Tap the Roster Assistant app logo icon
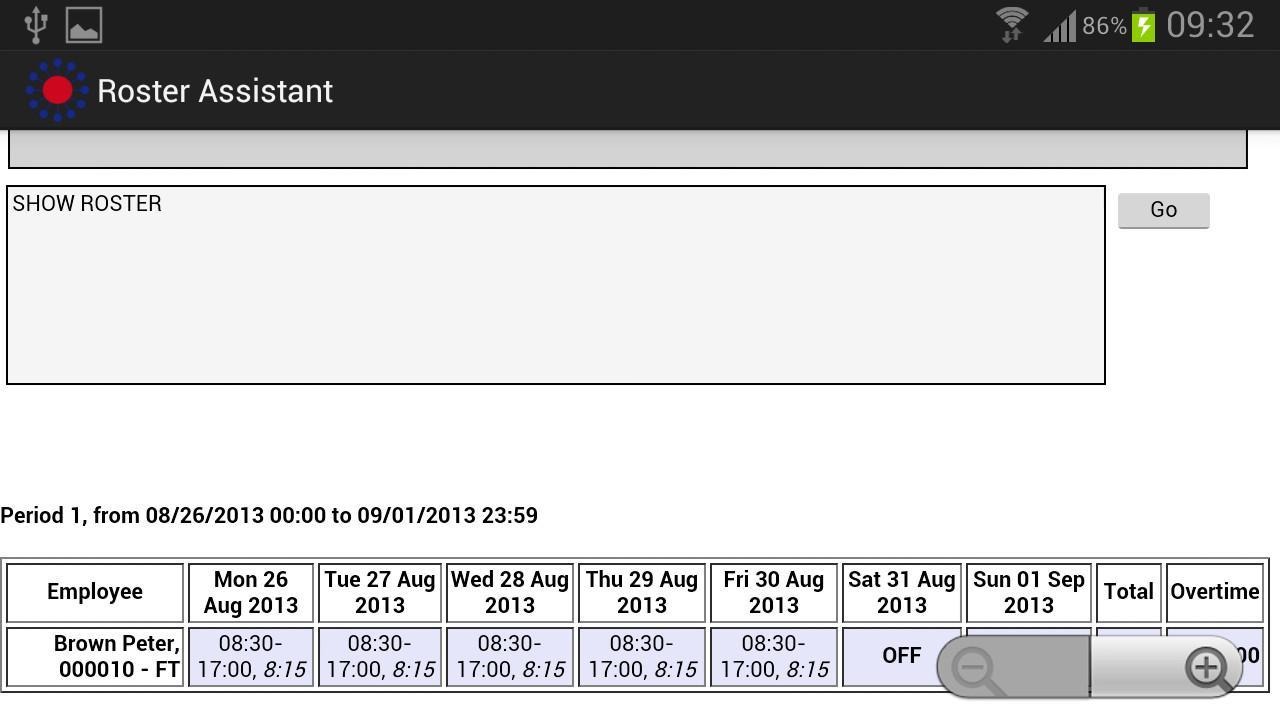Image resolution: width=1280 pixels, height=720 pixels. 57,91
